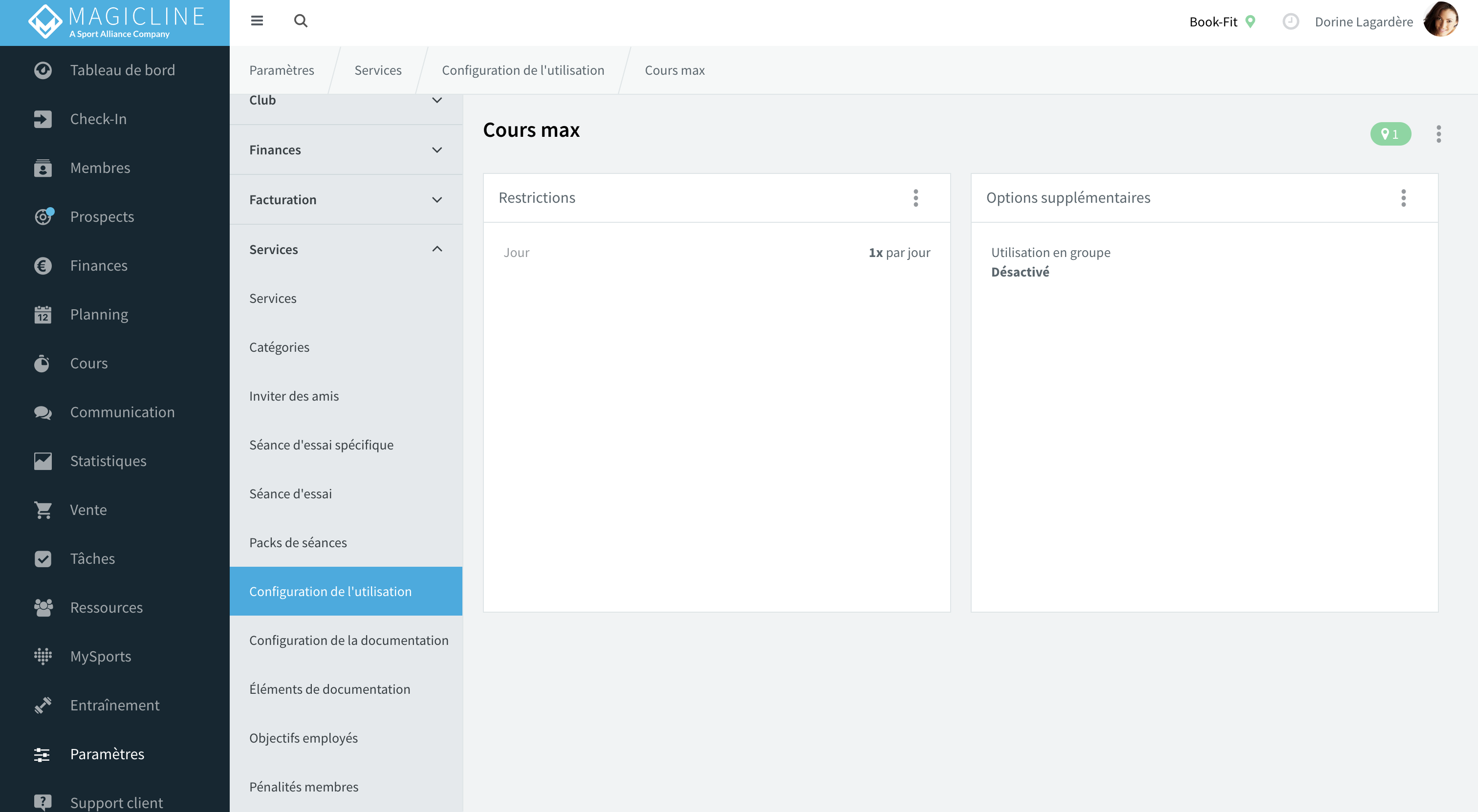1478x812 pixels.
Task: Toggle the hamburger menu icon
Action: [x=257, y=21]
